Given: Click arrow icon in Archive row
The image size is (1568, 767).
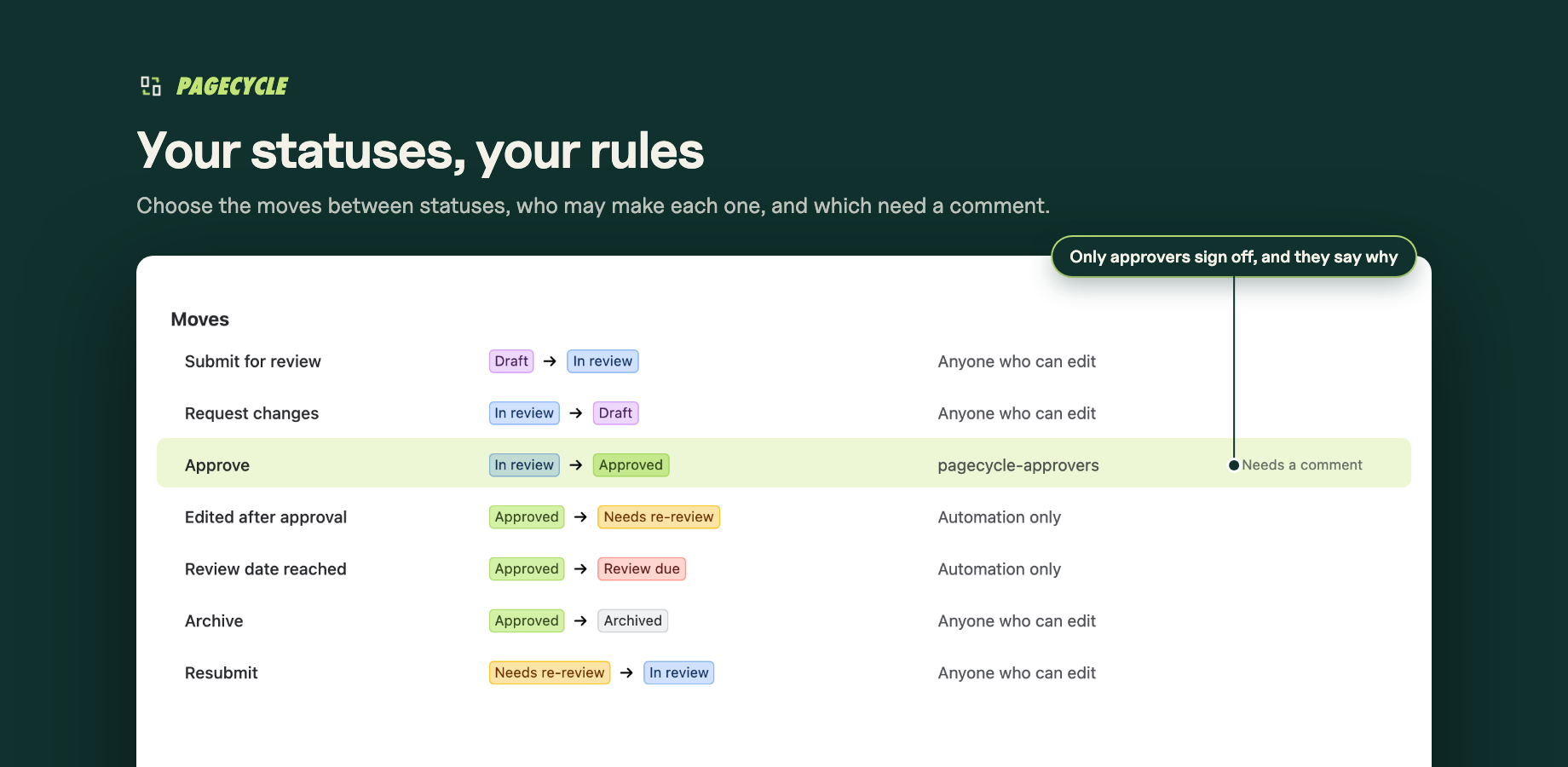Looking at the screenshot, I should click(580, 621).
